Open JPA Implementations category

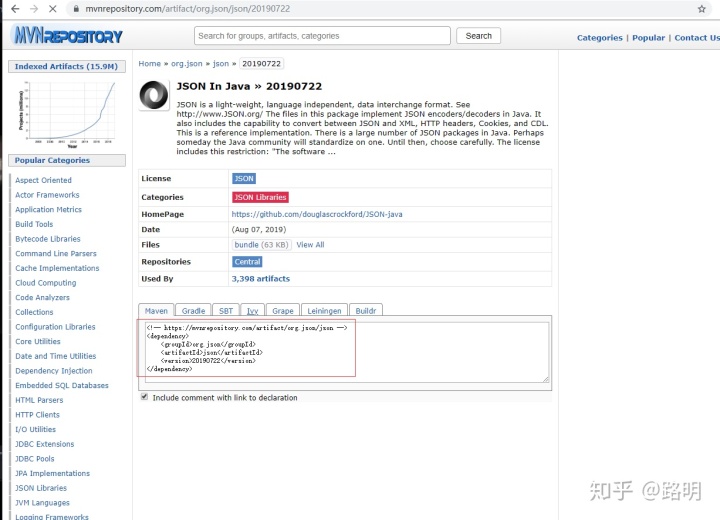(x=52, y=474)
